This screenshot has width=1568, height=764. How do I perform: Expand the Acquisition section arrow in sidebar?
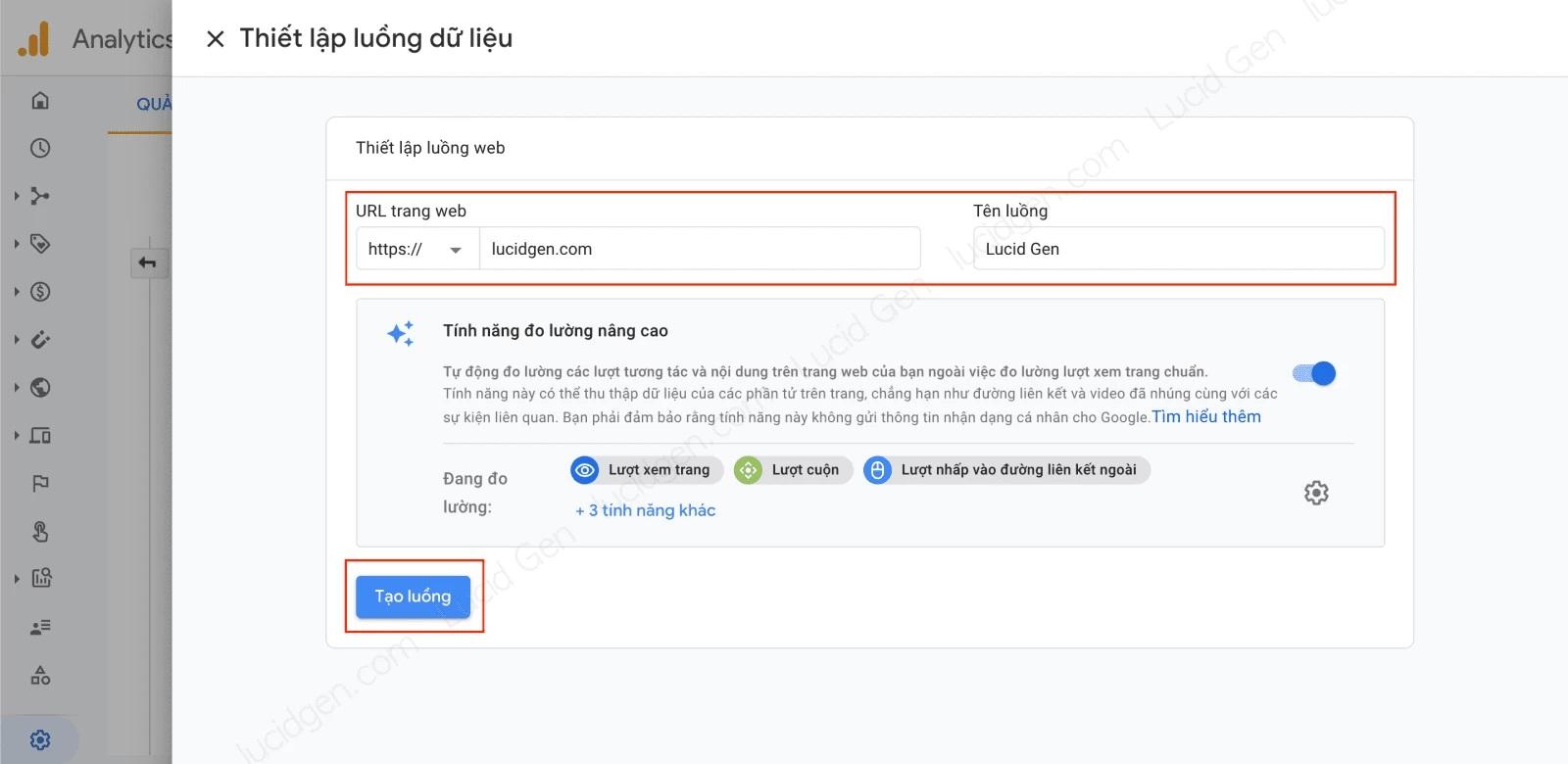tap(17, 196)
